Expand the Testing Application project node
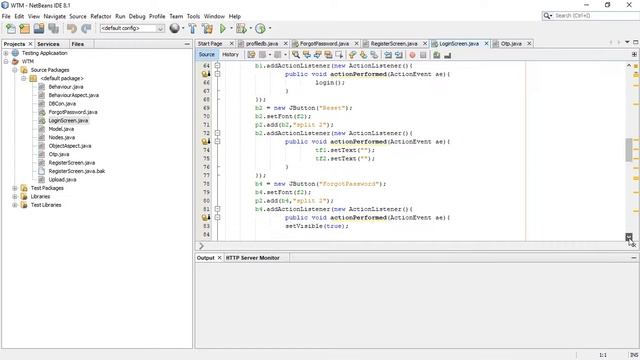The image size is (640, 360). pos(6,53)
